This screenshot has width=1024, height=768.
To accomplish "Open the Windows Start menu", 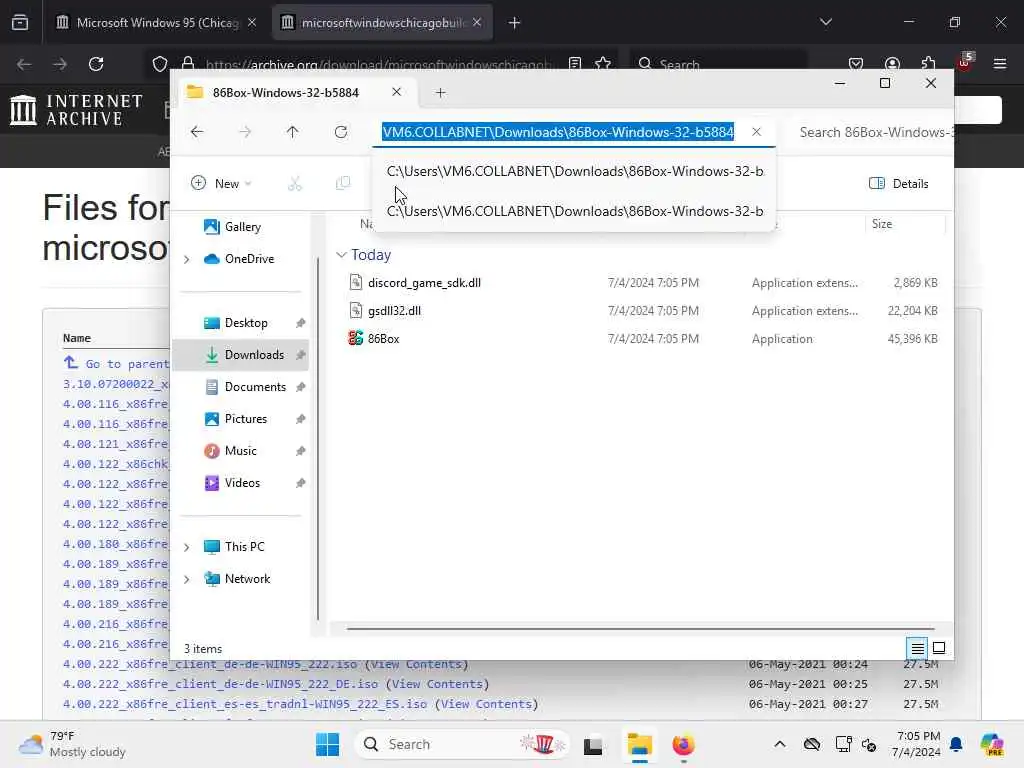I will 327,744.
